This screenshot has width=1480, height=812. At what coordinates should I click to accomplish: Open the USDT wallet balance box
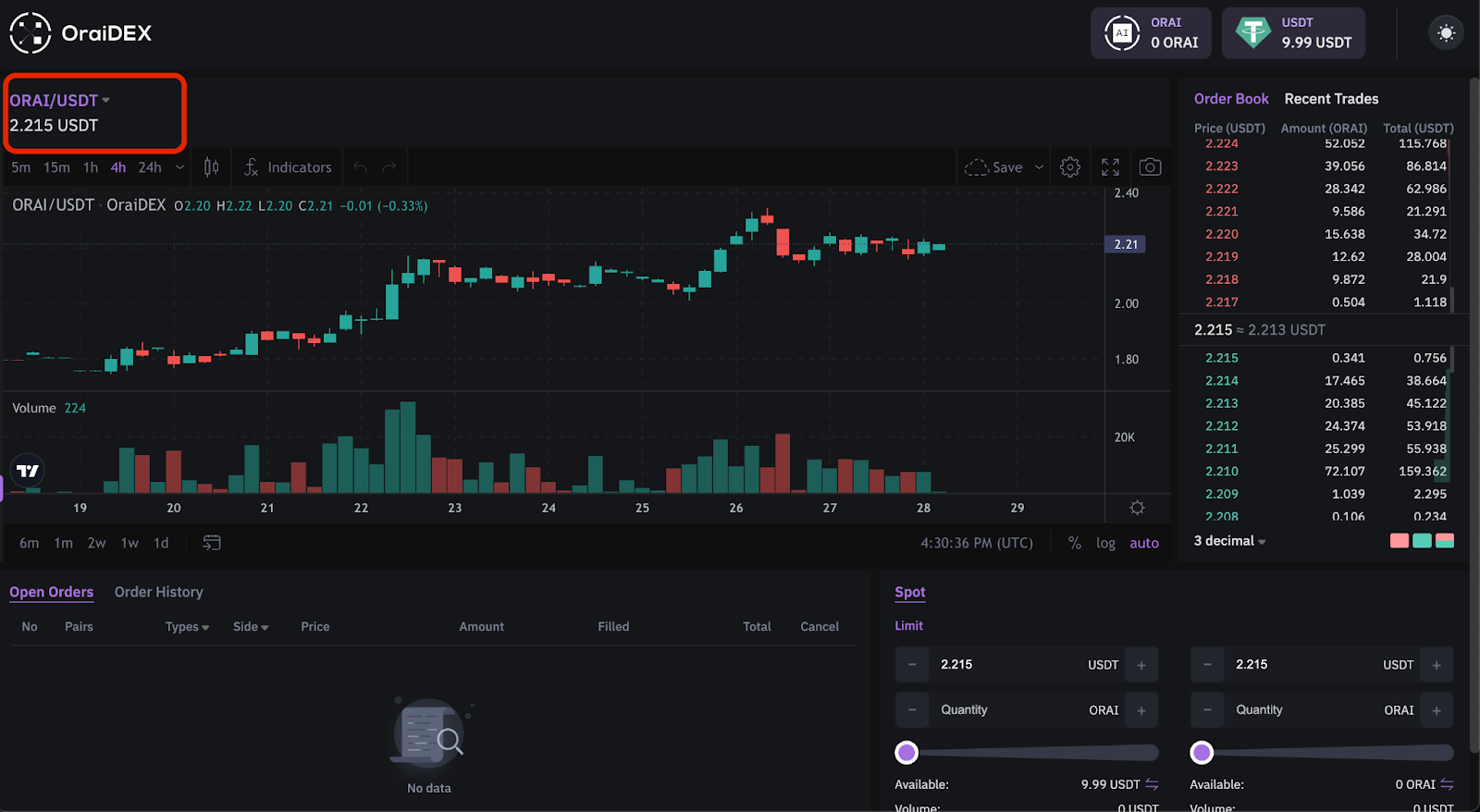(x=1293, y=33)
